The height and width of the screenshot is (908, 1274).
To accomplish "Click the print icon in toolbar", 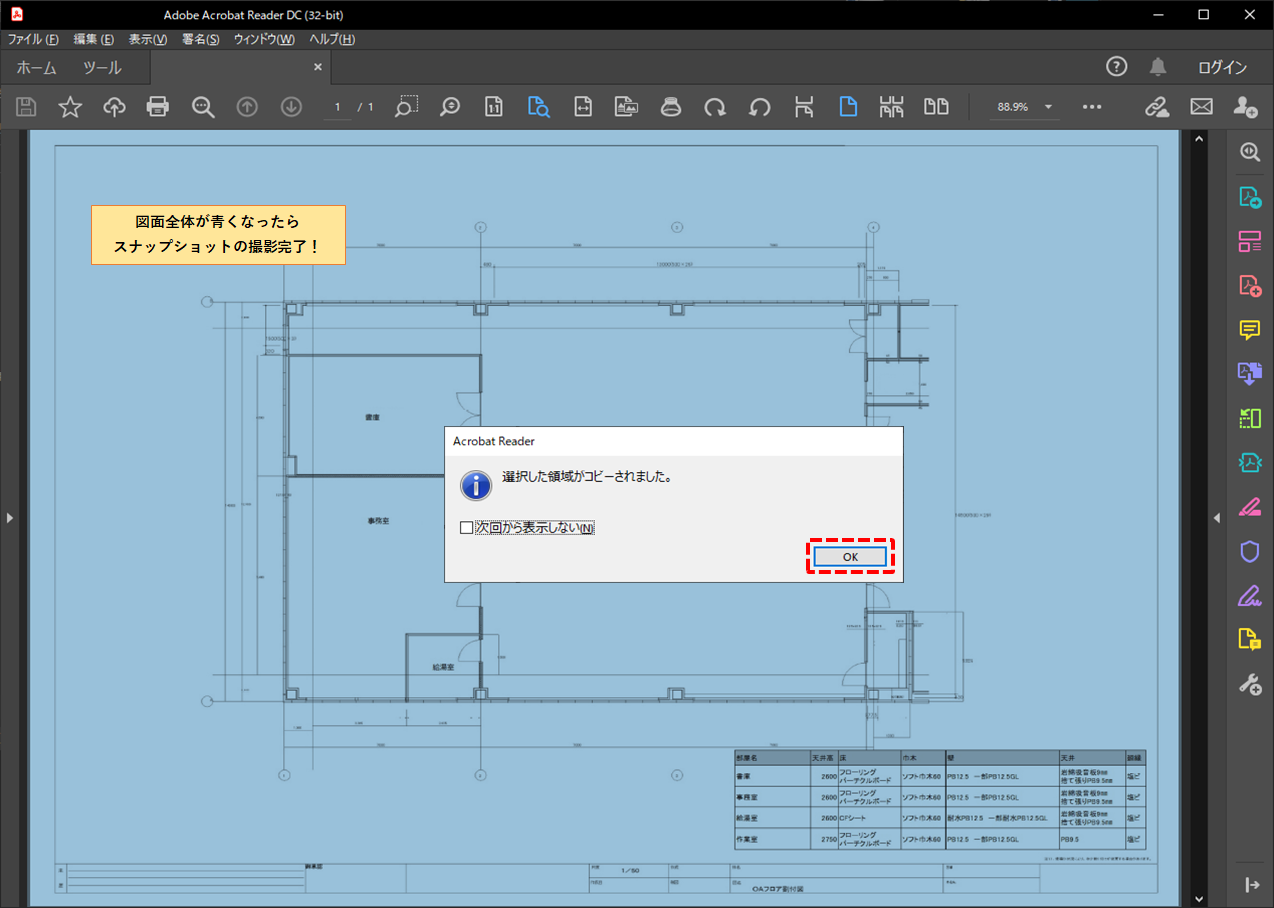I will (x=158, y=107).
